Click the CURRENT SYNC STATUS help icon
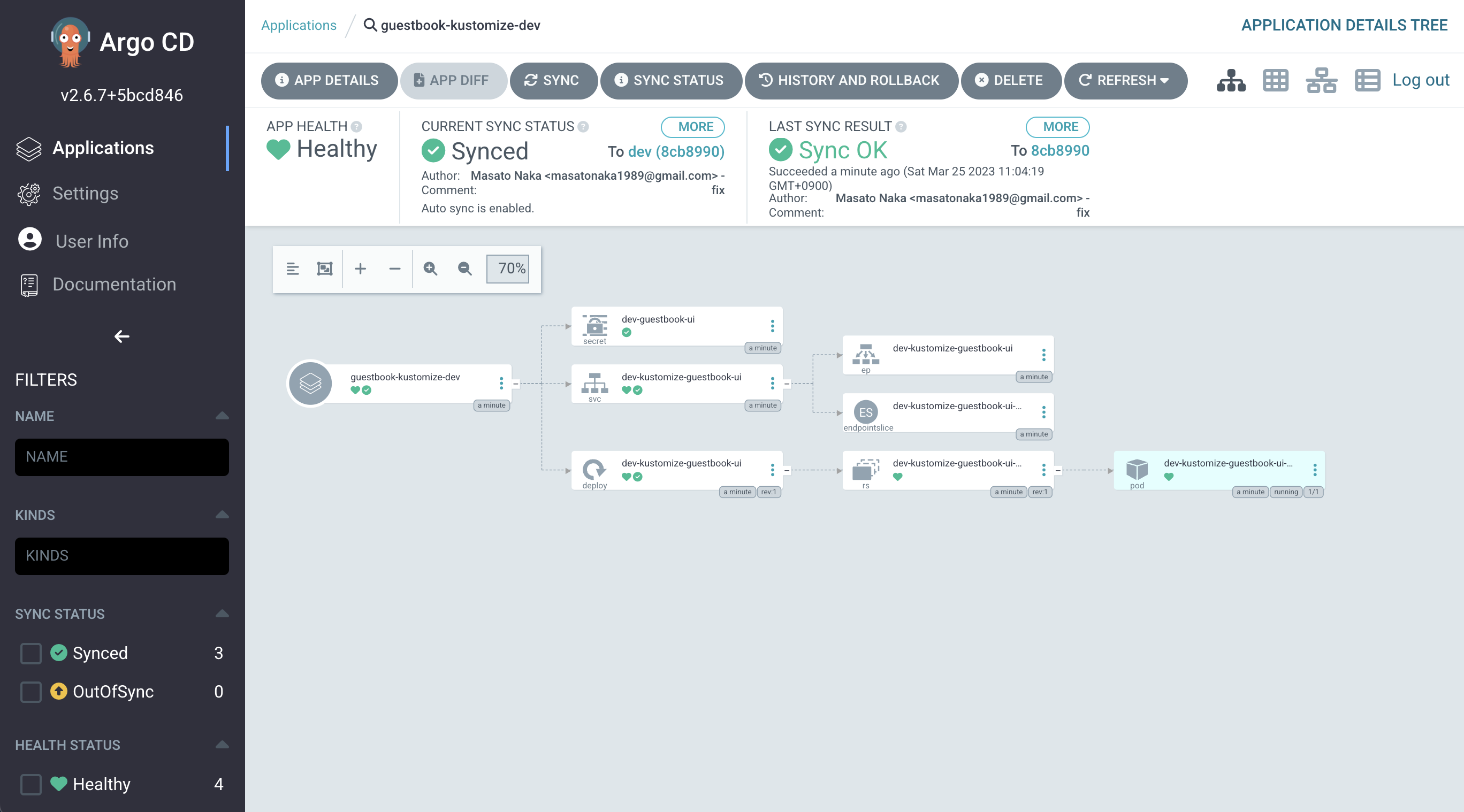Image resolution: width=1464 pixels, height=812 pixels. tap(583, 126)
